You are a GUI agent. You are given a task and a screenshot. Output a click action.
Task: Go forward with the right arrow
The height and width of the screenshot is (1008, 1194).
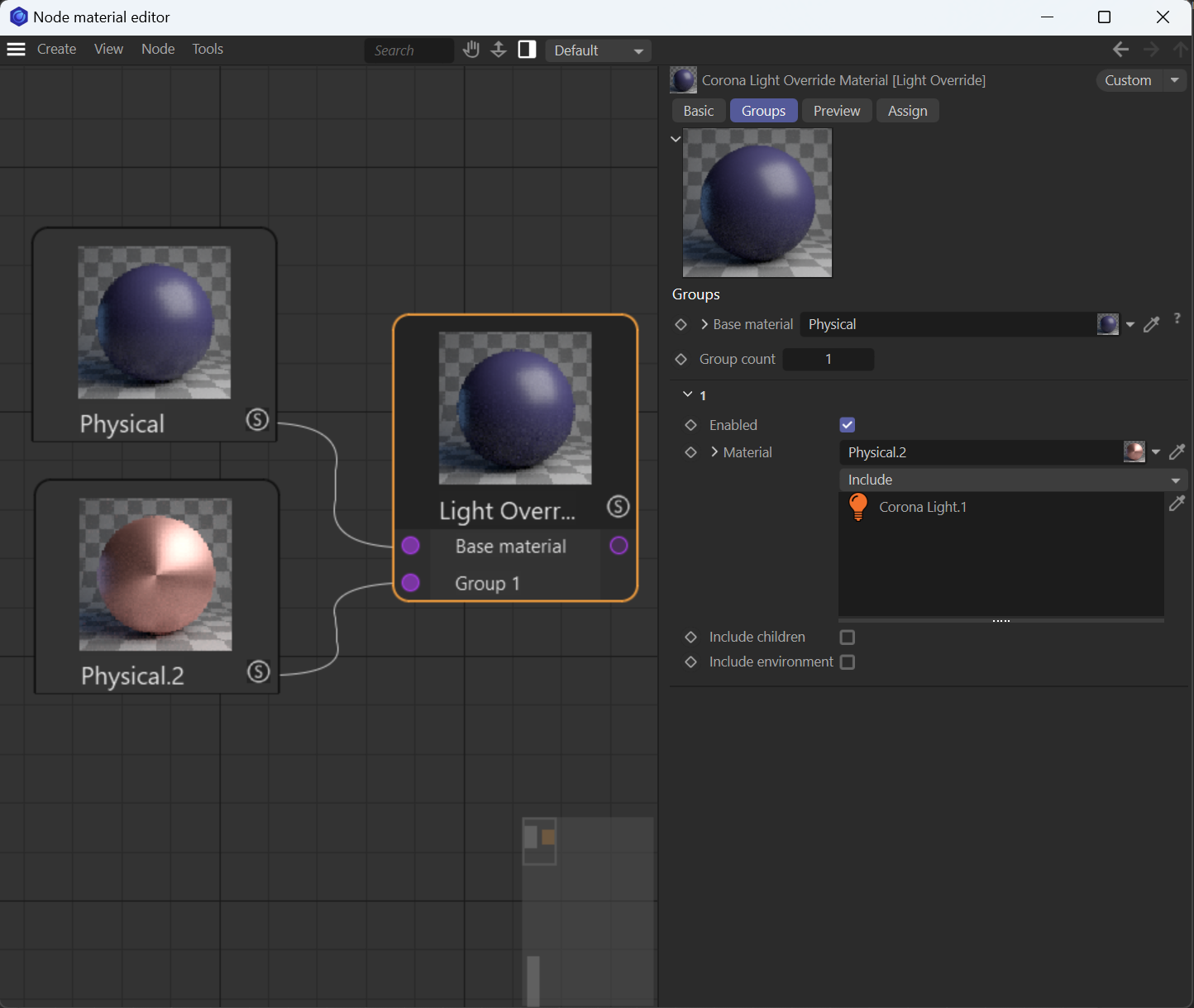point(1151,50)
